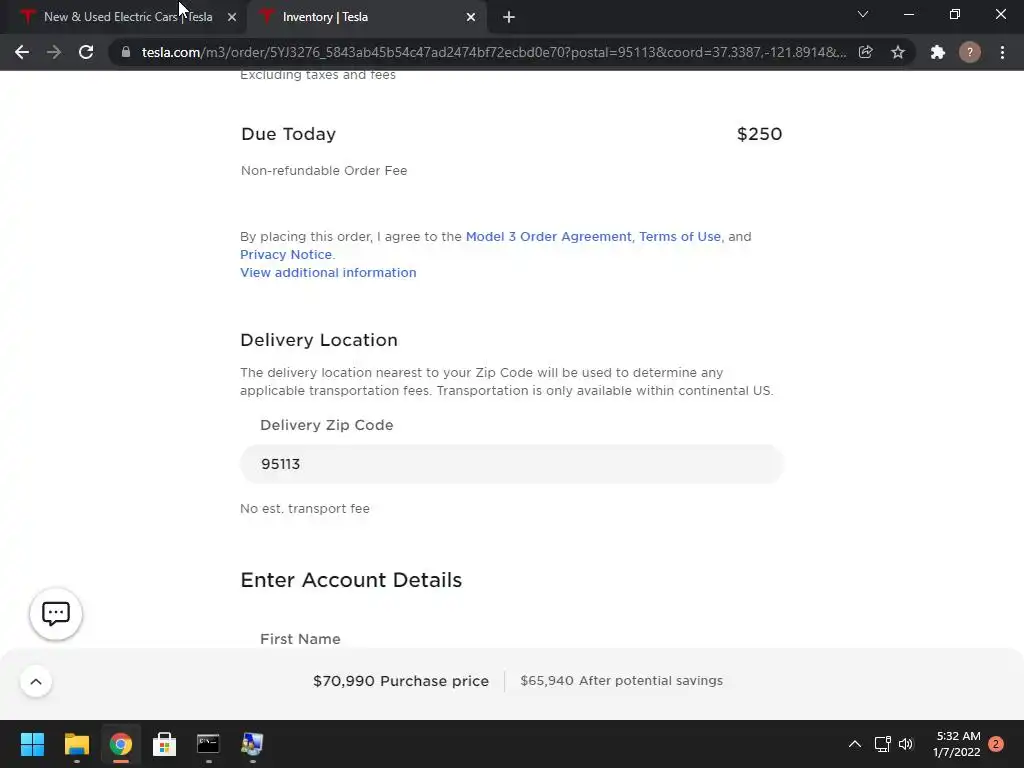Open the Windows Start menu
This screenshot has width=1024, height=768.
click(32, 744)
